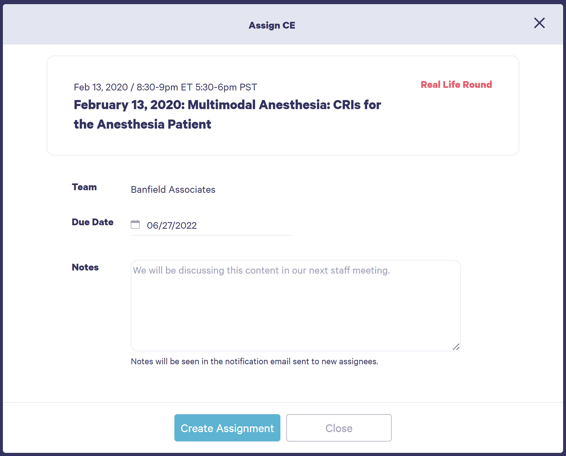
Task: Click the underline beneath the due date
Action: pyautogui.click(x=211, y=235)
